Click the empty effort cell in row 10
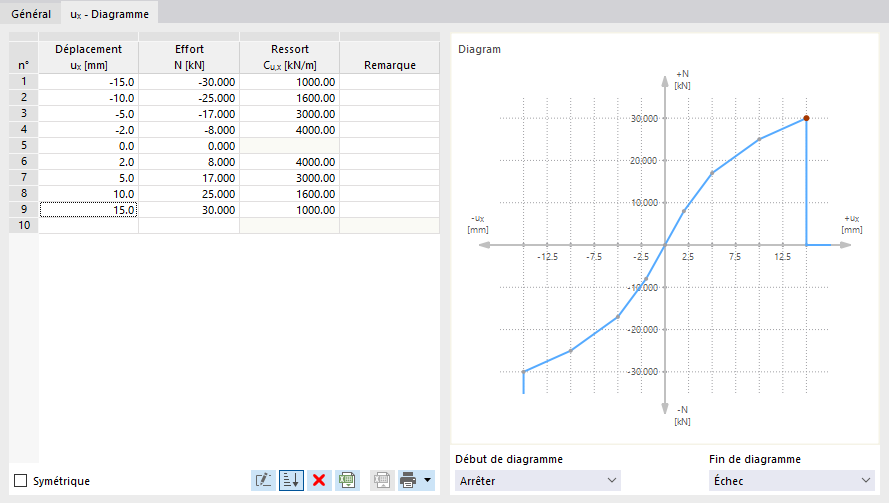Screen dimensions: 889x503 (x=189, y=225)
